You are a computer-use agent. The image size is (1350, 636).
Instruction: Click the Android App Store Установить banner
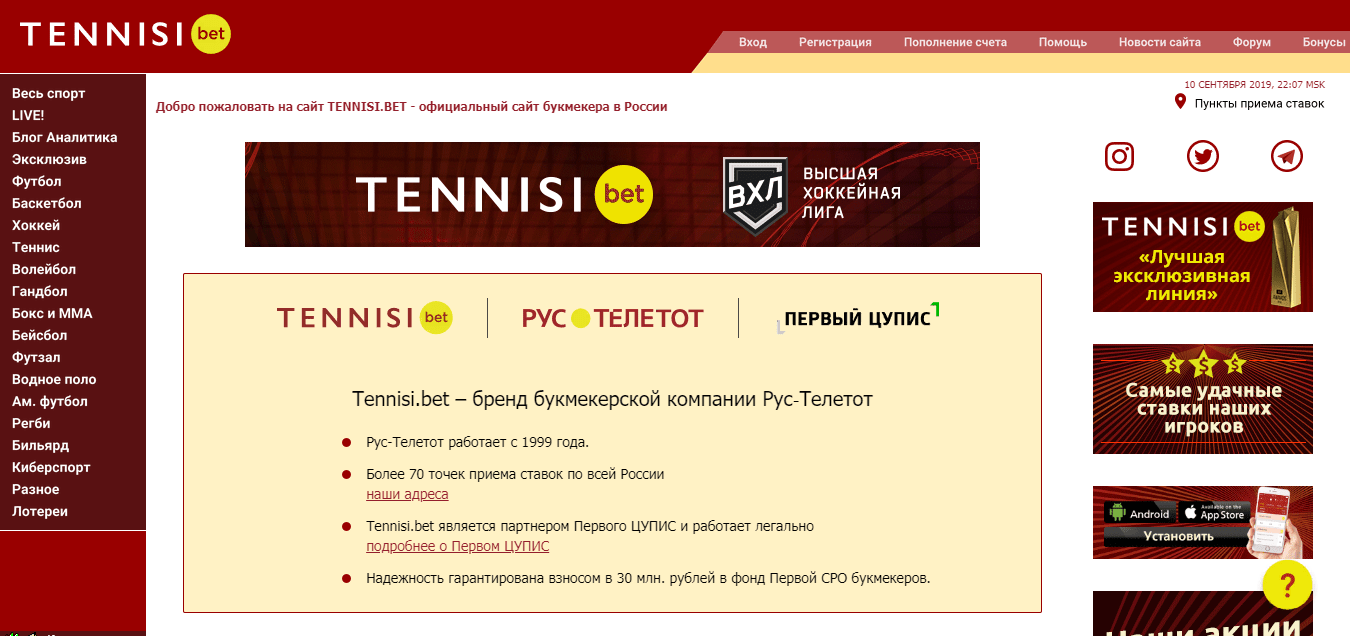tap(1203, 522)
